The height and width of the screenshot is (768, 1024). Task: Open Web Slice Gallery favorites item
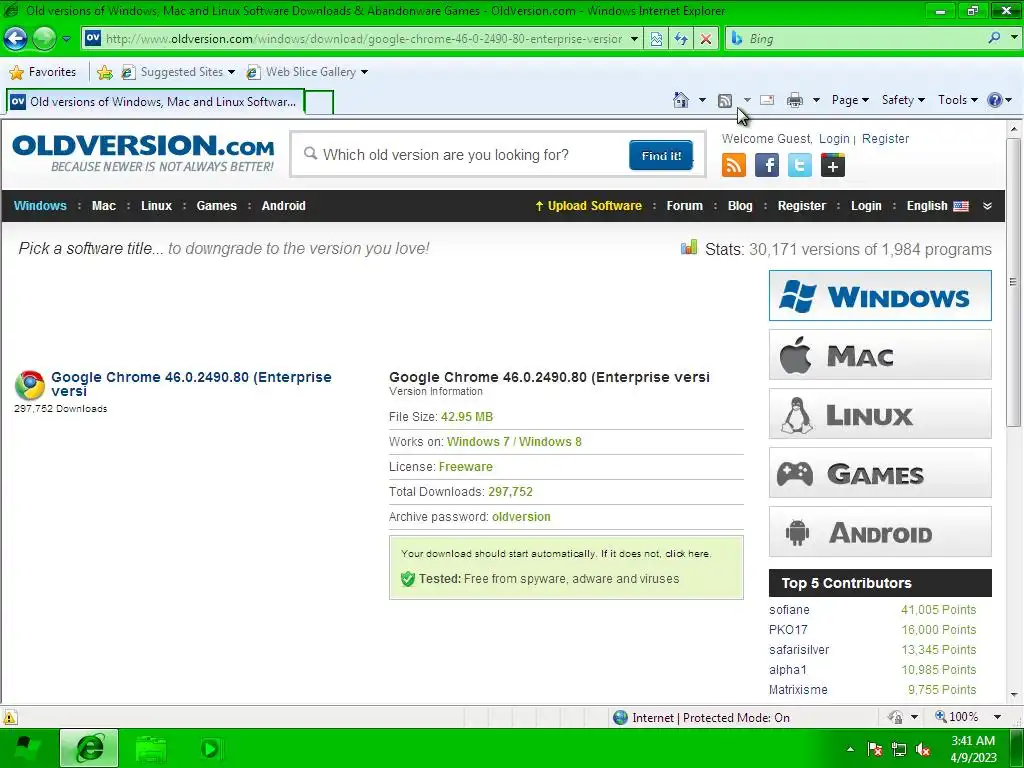click(x=307, y=72)
